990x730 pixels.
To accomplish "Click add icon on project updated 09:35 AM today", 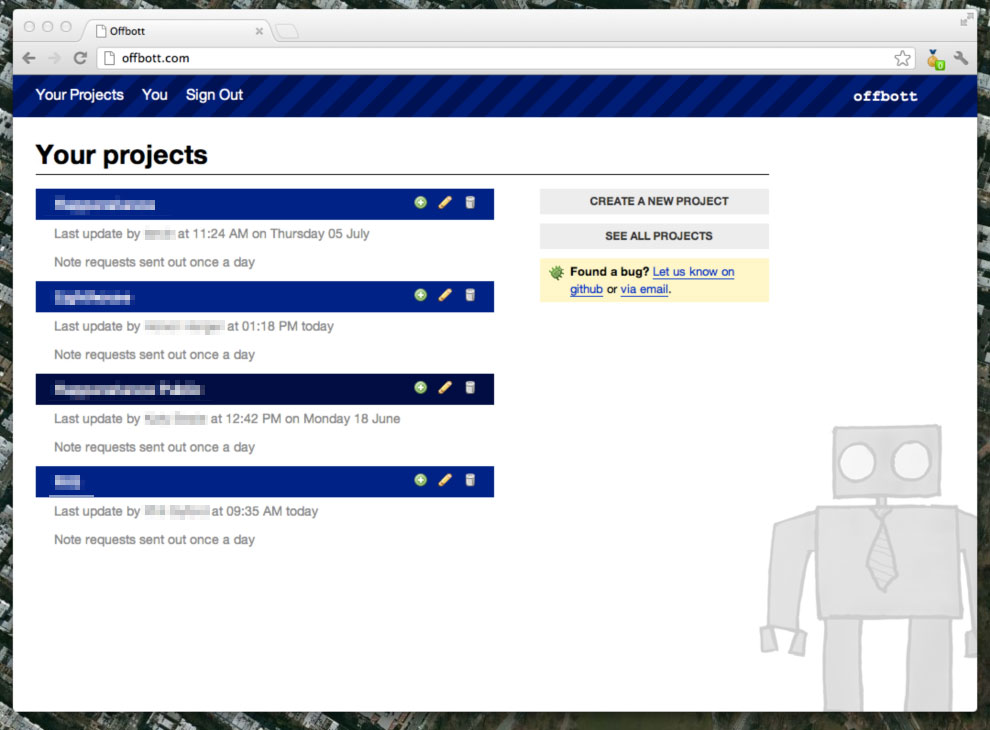I will [x=420, y=480].
